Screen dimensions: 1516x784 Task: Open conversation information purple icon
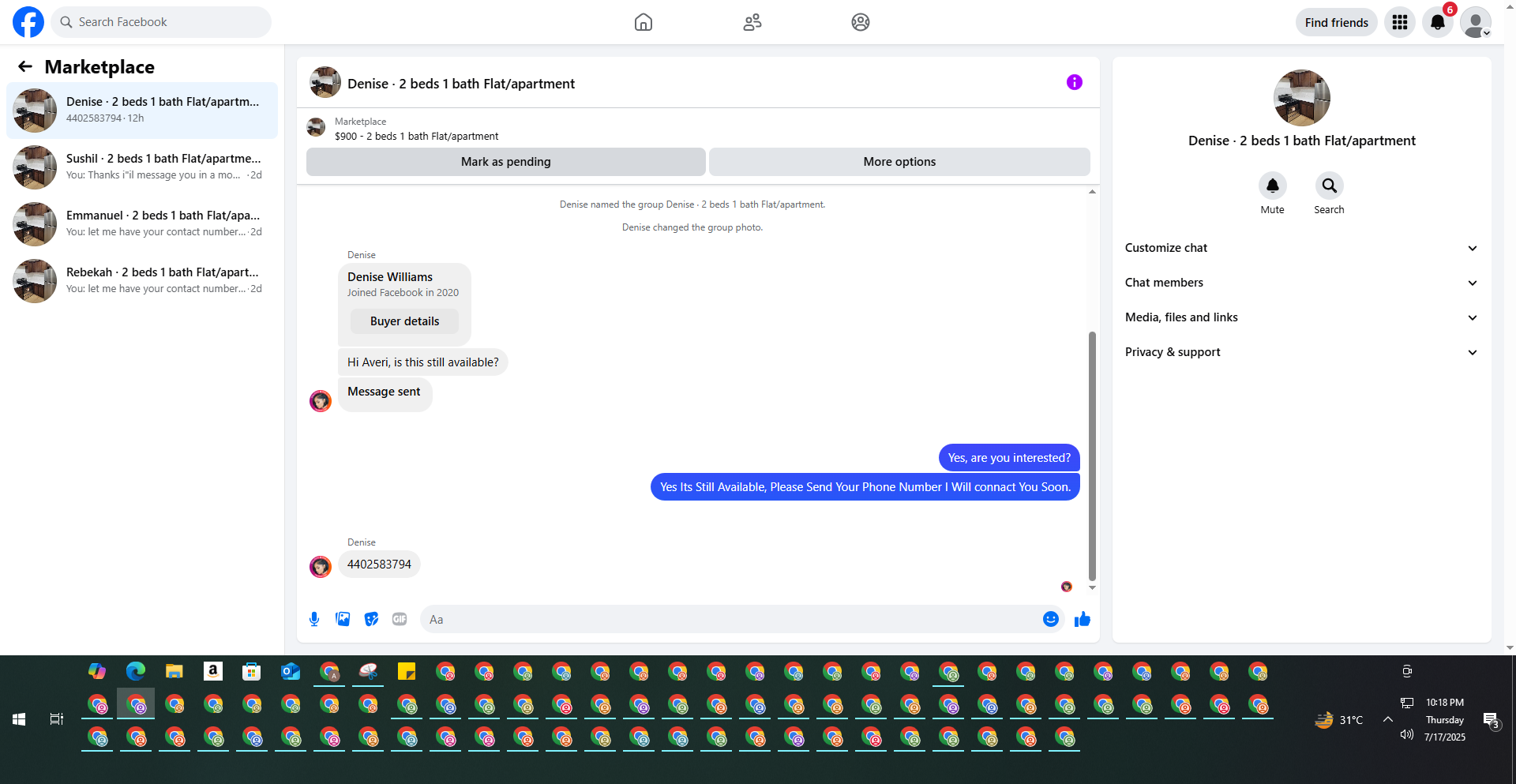pyautogui.click(x=1075, y=82)
